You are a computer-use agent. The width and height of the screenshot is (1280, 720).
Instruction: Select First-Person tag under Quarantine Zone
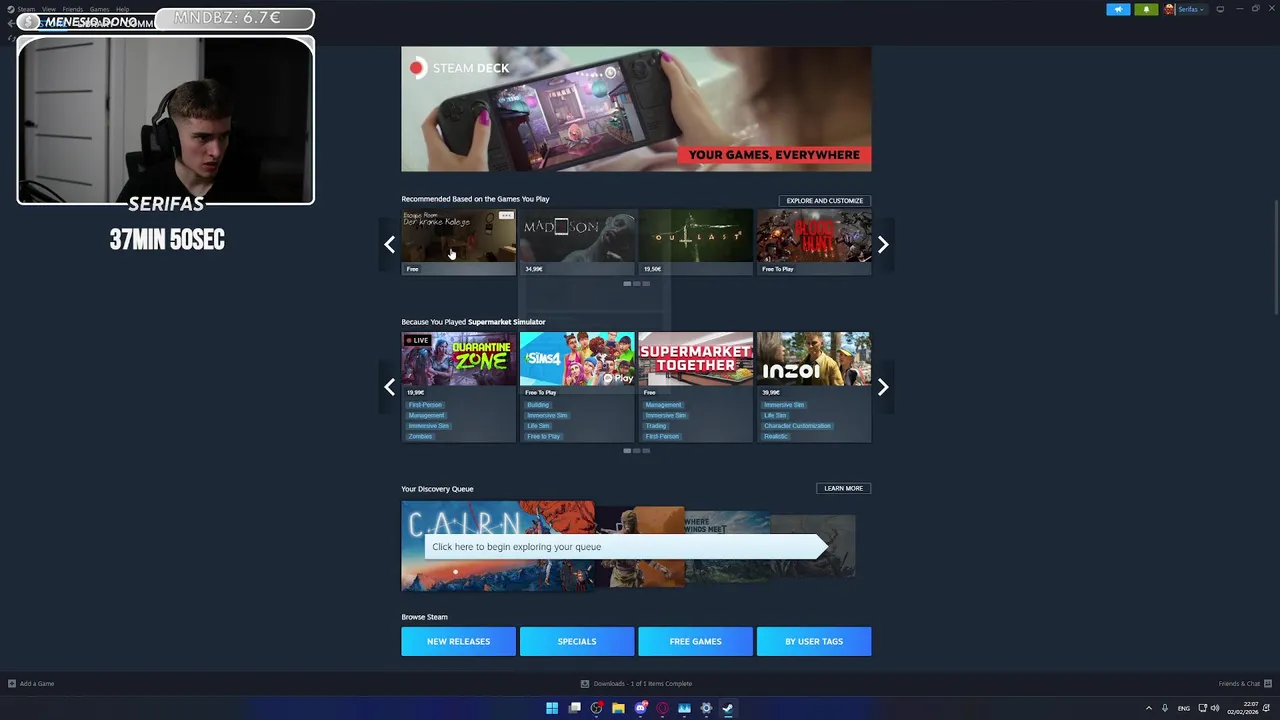425,405
